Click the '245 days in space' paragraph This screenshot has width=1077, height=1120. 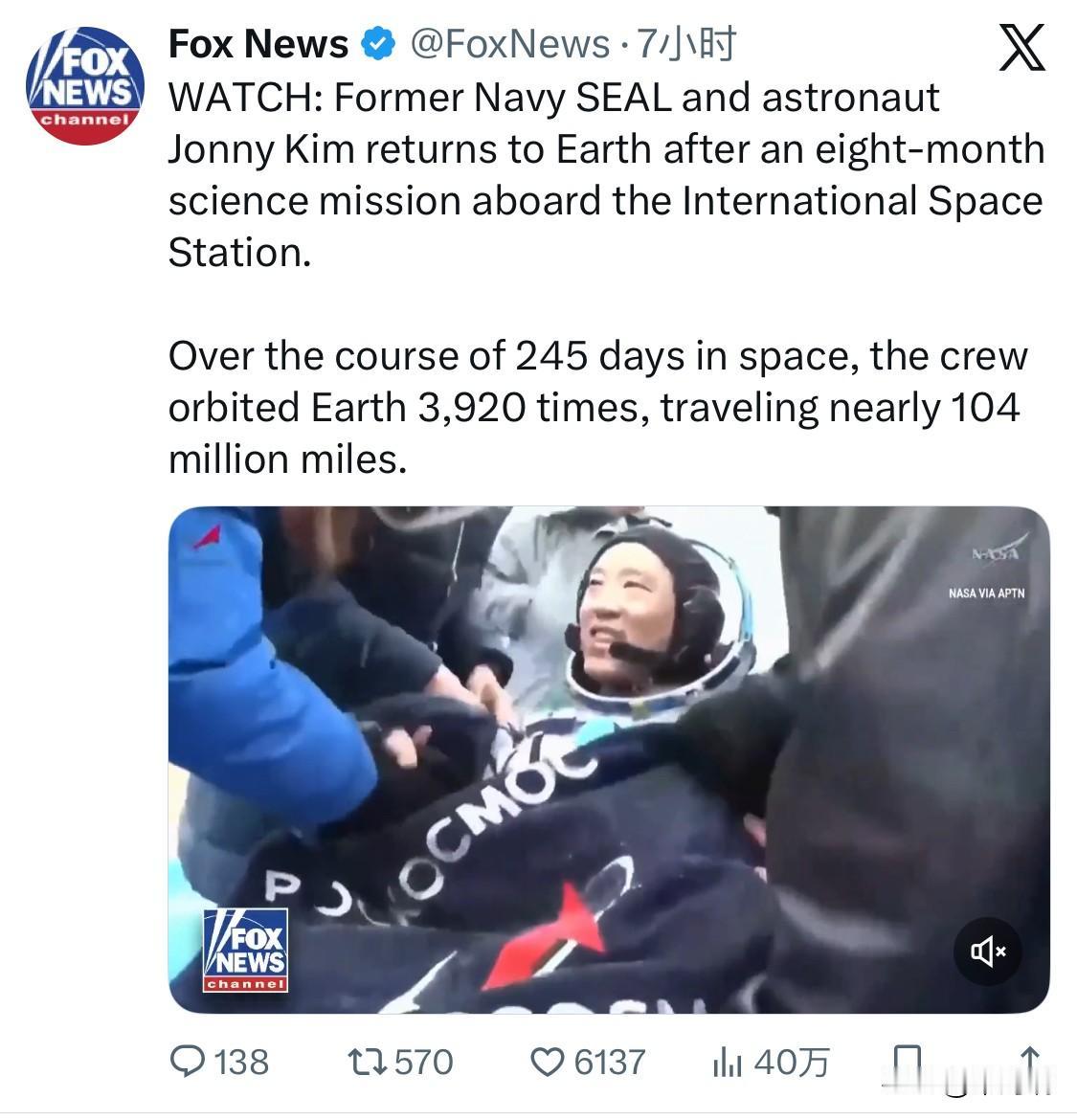click(597, 407)
